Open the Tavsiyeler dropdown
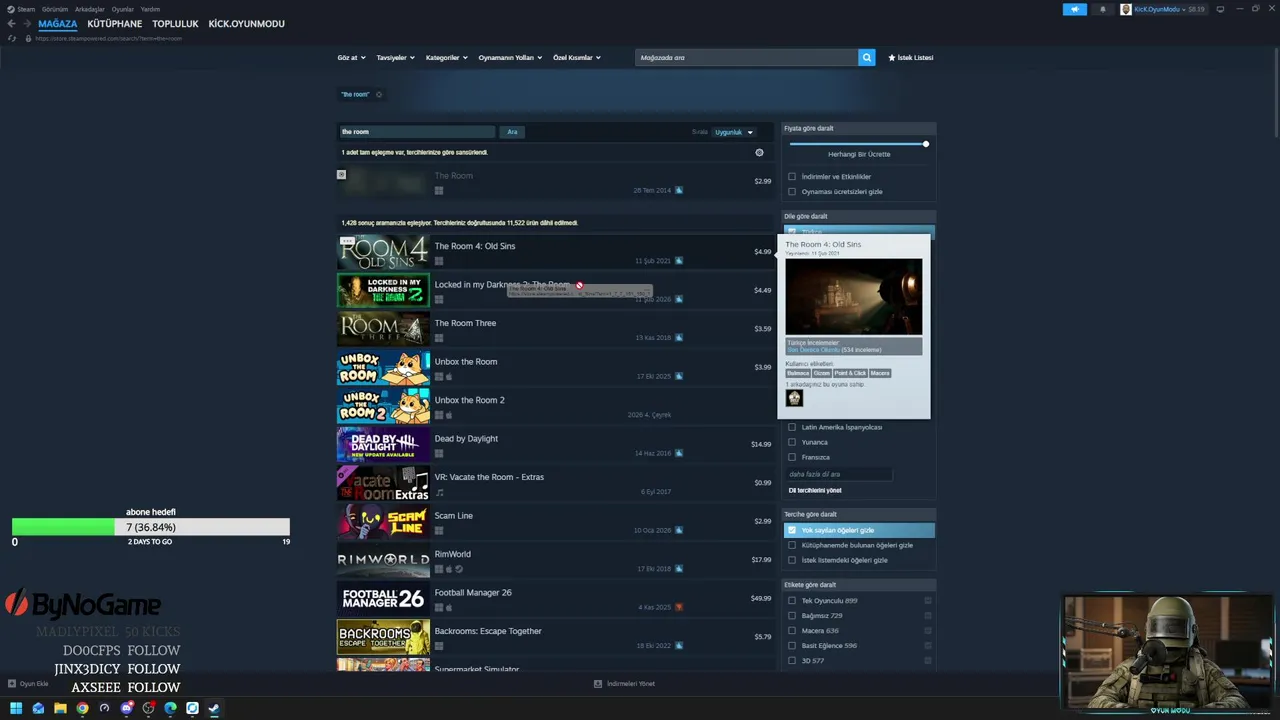The height and width of the screenshot is (720, 1280). click(395, 57)
